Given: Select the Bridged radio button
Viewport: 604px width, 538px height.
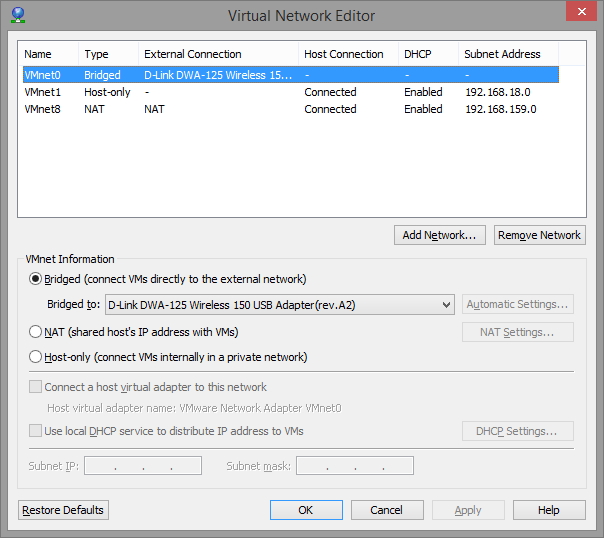Looking at the screenshot, I should point(37,279).
